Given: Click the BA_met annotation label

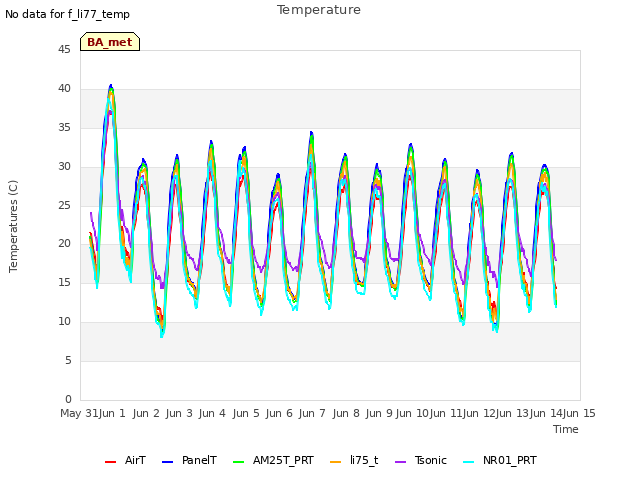Looking at the screenshot, I should (110, 42).
